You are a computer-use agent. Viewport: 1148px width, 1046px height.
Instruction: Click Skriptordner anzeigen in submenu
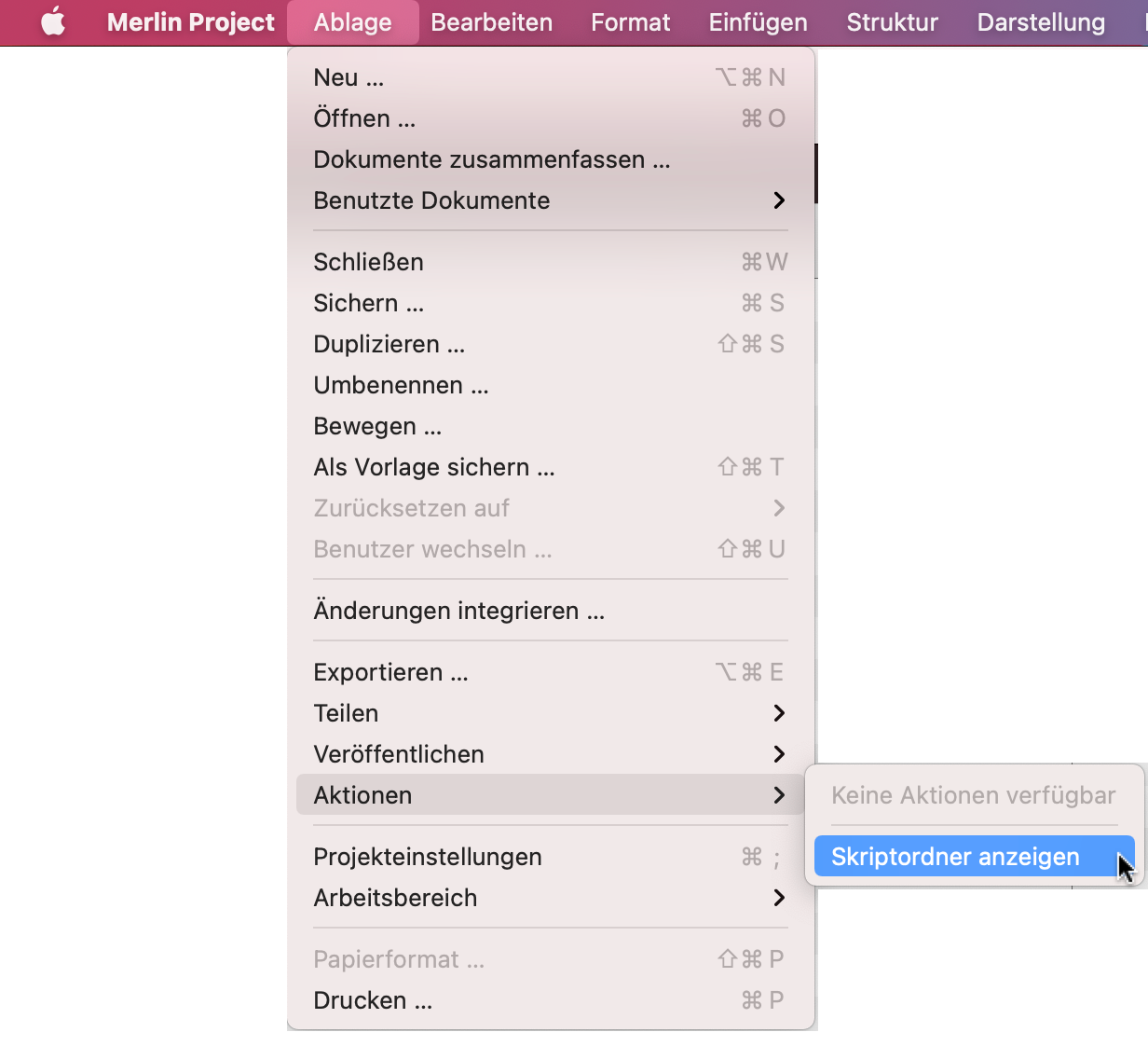click(x=955, y=857)
